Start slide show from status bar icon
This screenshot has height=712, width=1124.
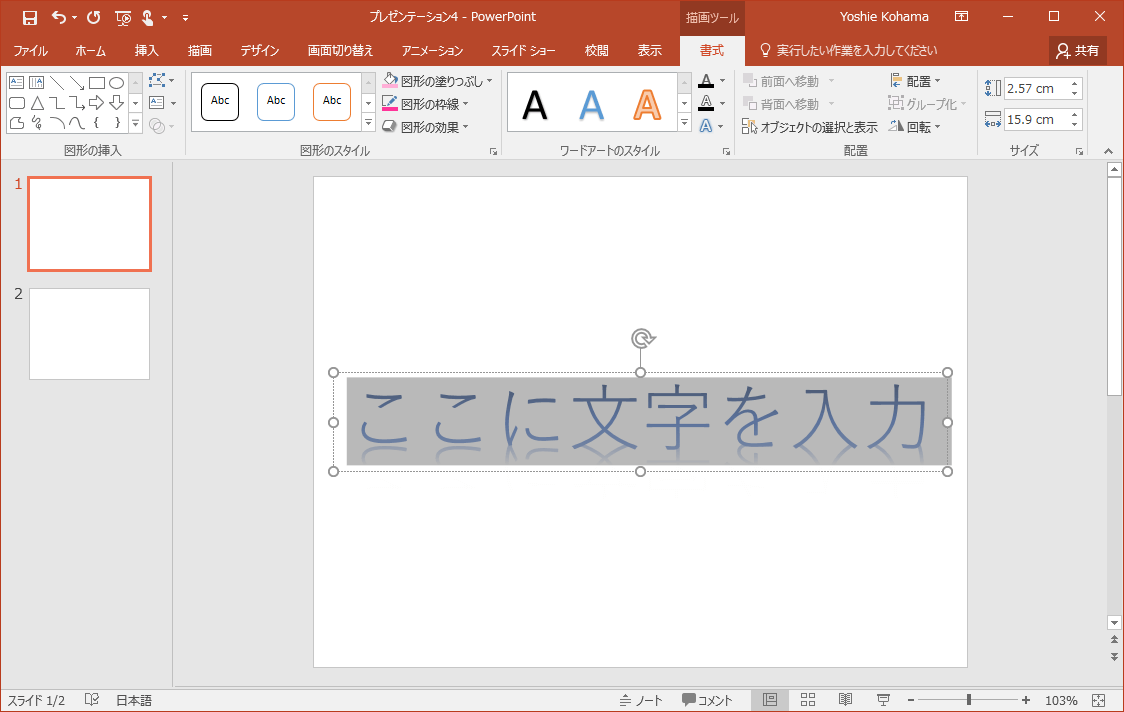pos(883,700)
